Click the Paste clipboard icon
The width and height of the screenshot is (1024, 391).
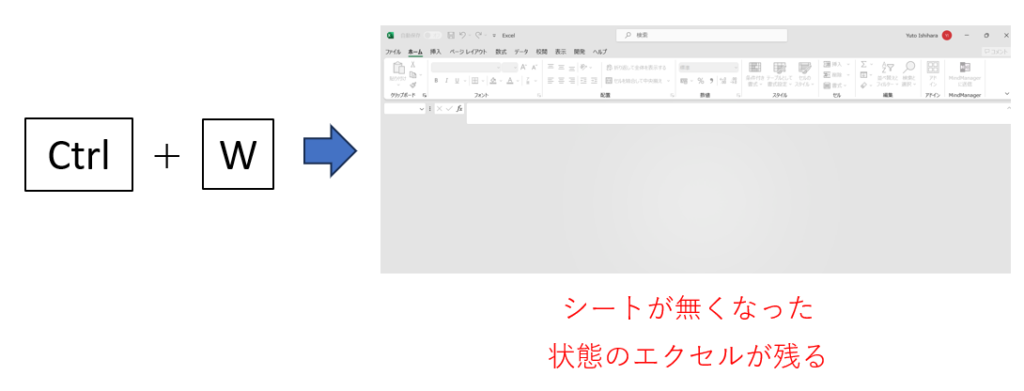pos(398,69)
